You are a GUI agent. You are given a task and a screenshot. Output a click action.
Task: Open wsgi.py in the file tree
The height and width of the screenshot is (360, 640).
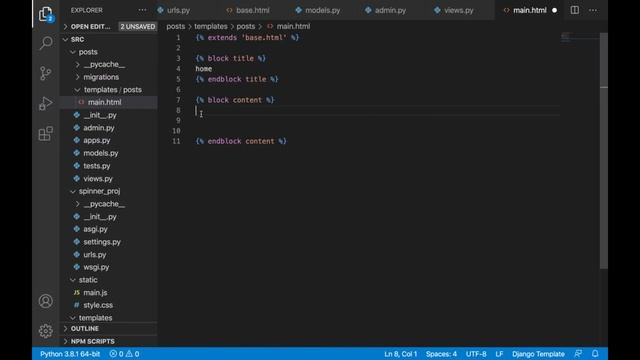[96, 267]
